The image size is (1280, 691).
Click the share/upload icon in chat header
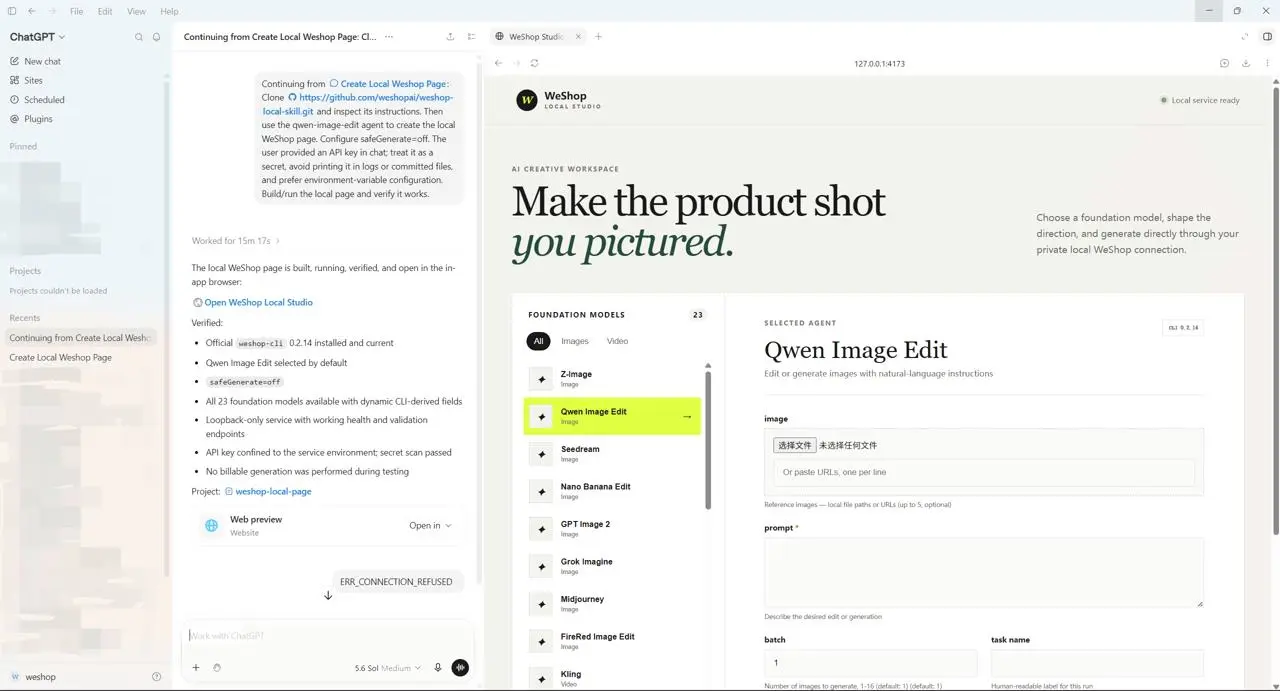(x=450, y=37)
